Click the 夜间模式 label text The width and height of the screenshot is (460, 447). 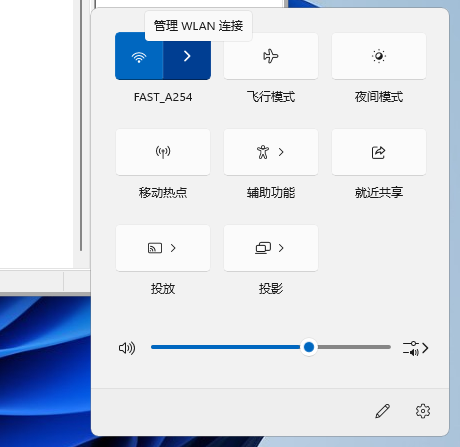(x=379, y=97)
